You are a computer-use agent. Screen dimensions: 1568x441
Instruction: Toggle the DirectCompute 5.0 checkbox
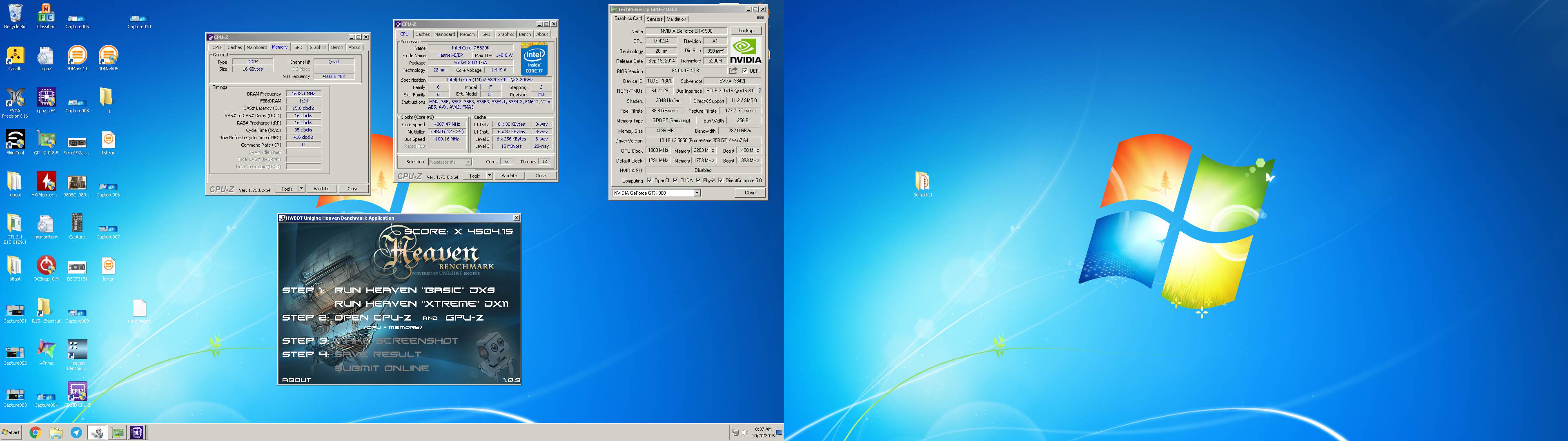click(x=721, y=180)
